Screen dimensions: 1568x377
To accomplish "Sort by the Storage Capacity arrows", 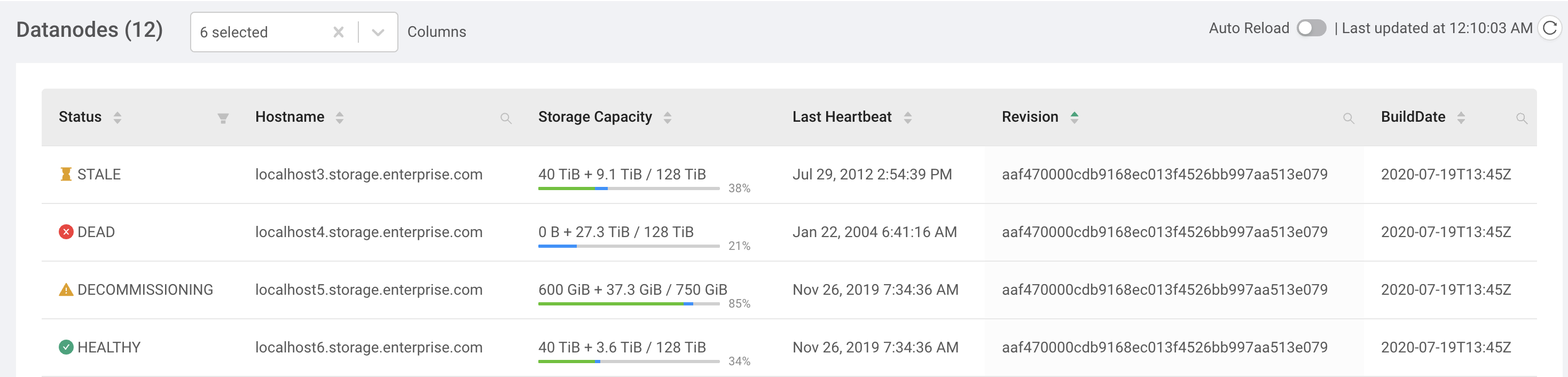I will coord(667,117).
